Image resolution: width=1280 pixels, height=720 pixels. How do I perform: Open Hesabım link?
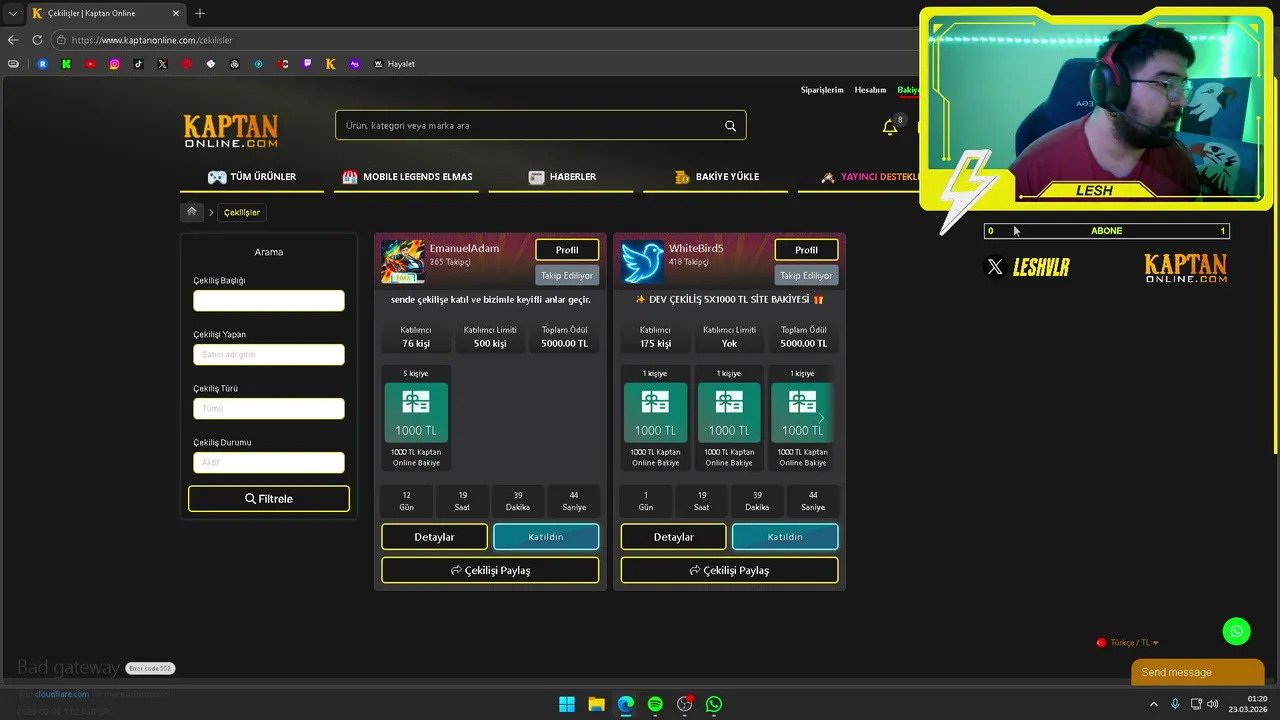pos(870,90)
